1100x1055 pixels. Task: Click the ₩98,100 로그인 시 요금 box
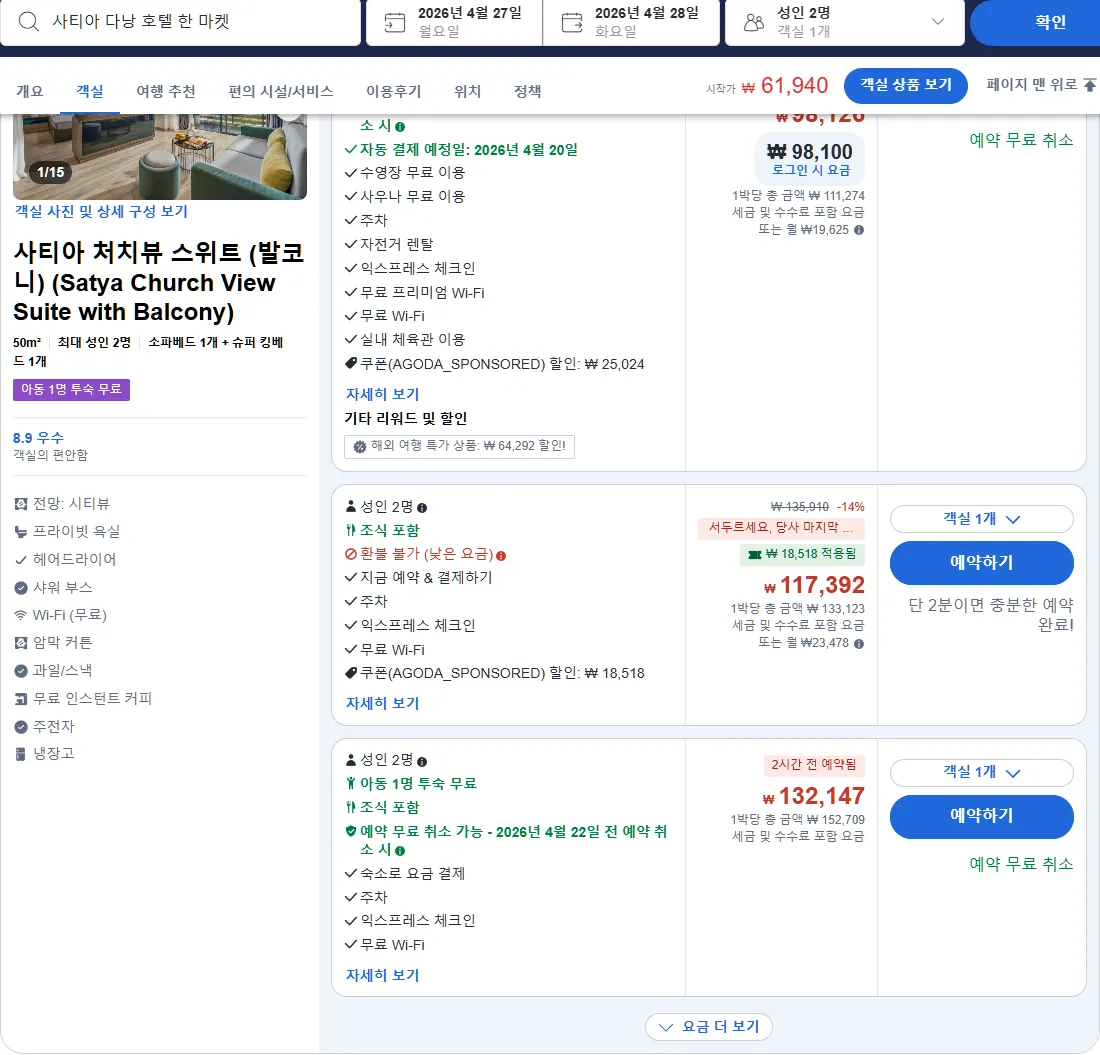[810, 159]
